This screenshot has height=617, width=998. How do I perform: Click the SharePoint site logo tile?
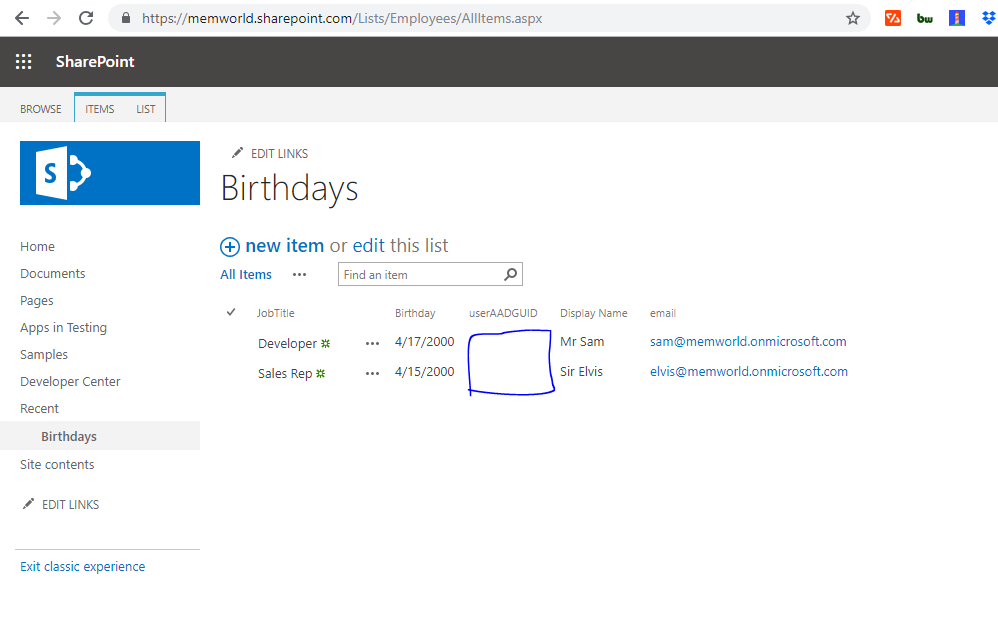pos(110,173)
